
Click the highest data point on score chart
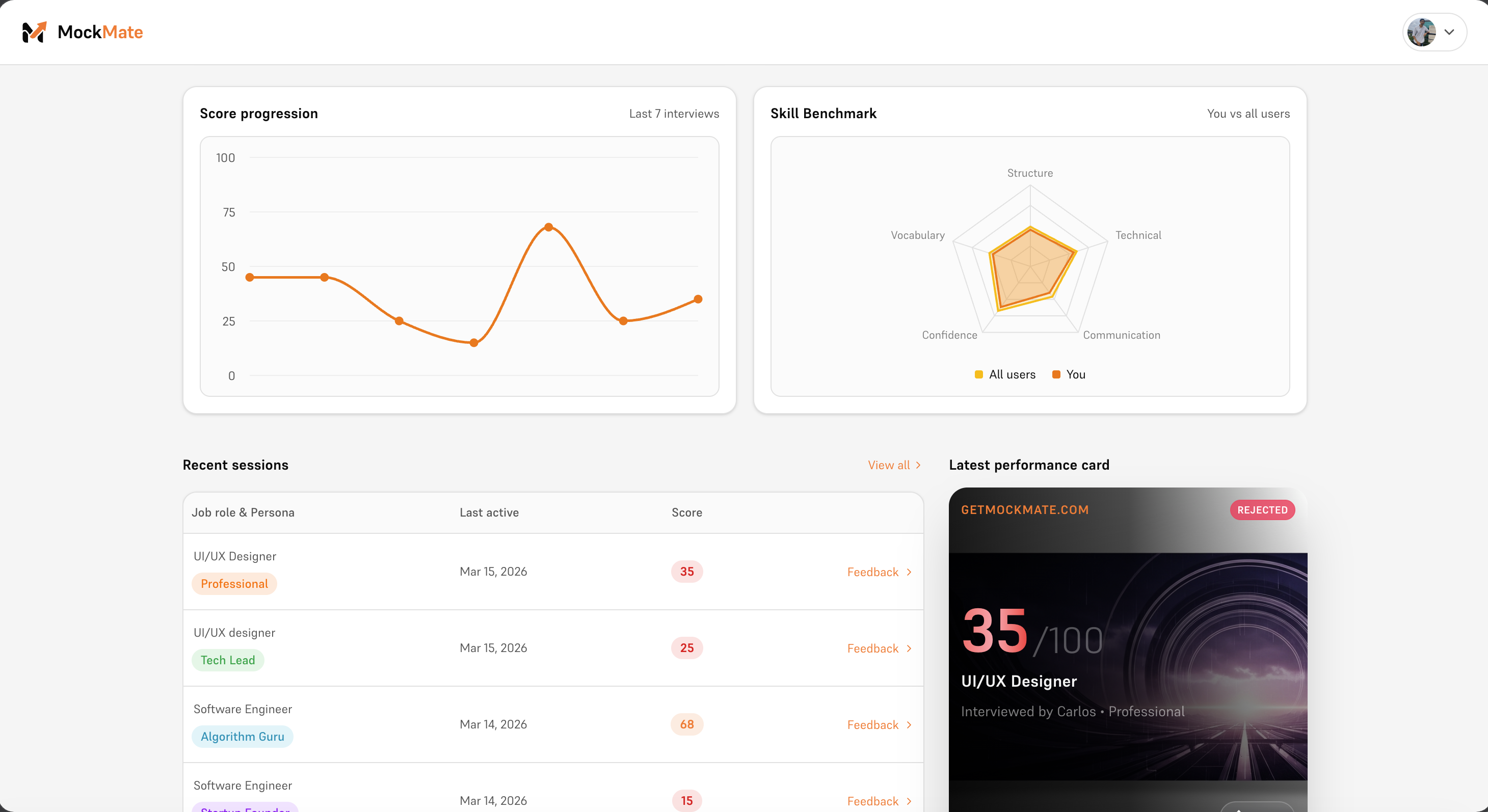pos(548,227)
